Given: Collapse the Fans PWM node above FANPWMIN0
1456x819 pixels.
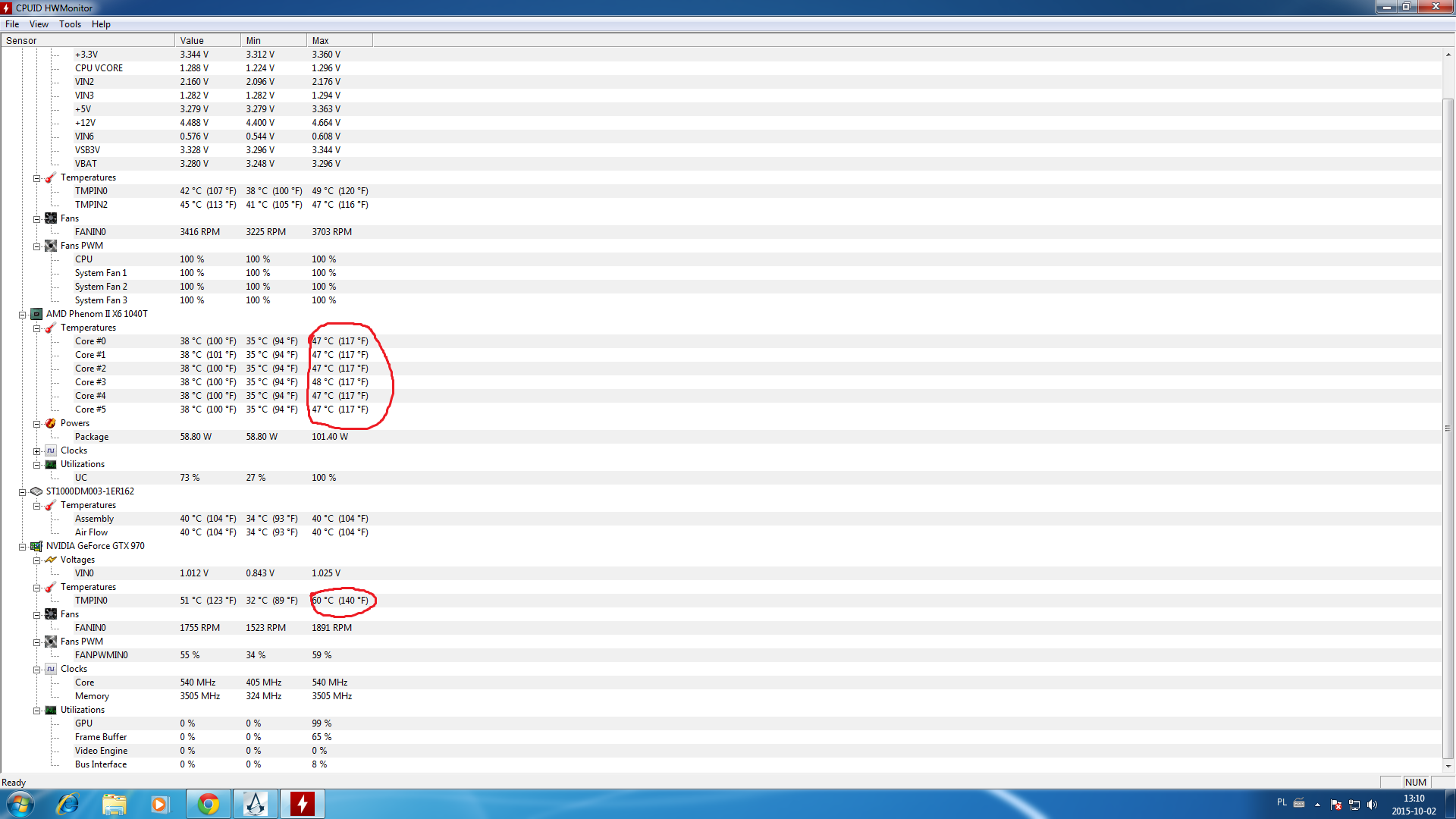Looking at the screenshot, I should 36,642.
